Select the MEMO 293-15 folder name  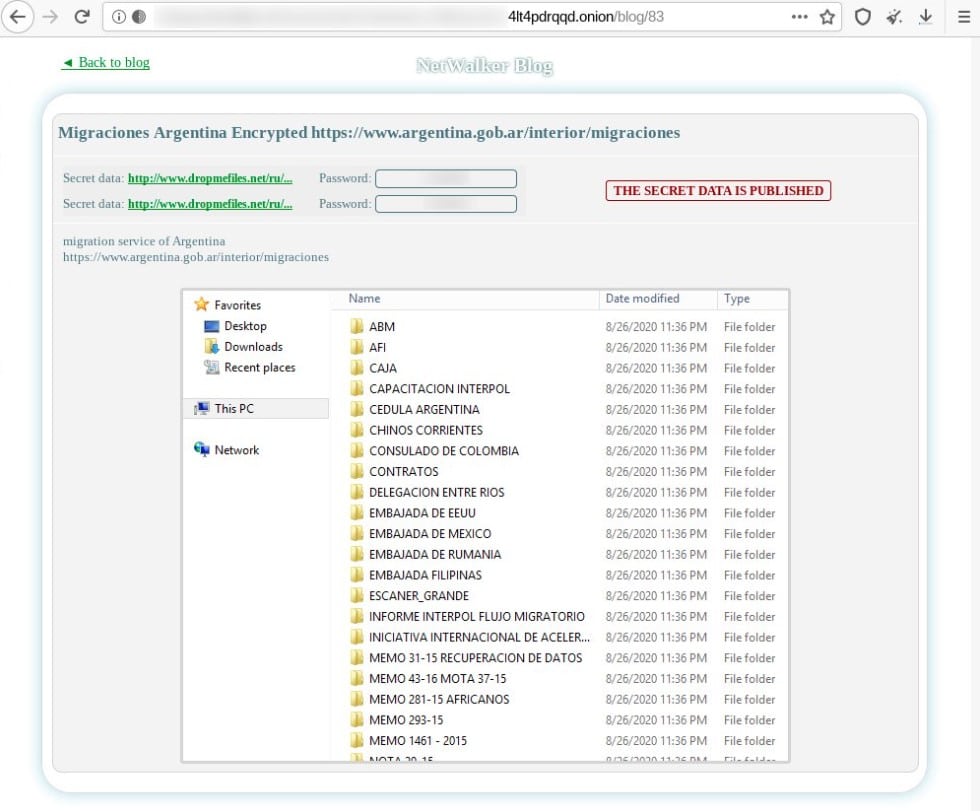click(406, 720)
